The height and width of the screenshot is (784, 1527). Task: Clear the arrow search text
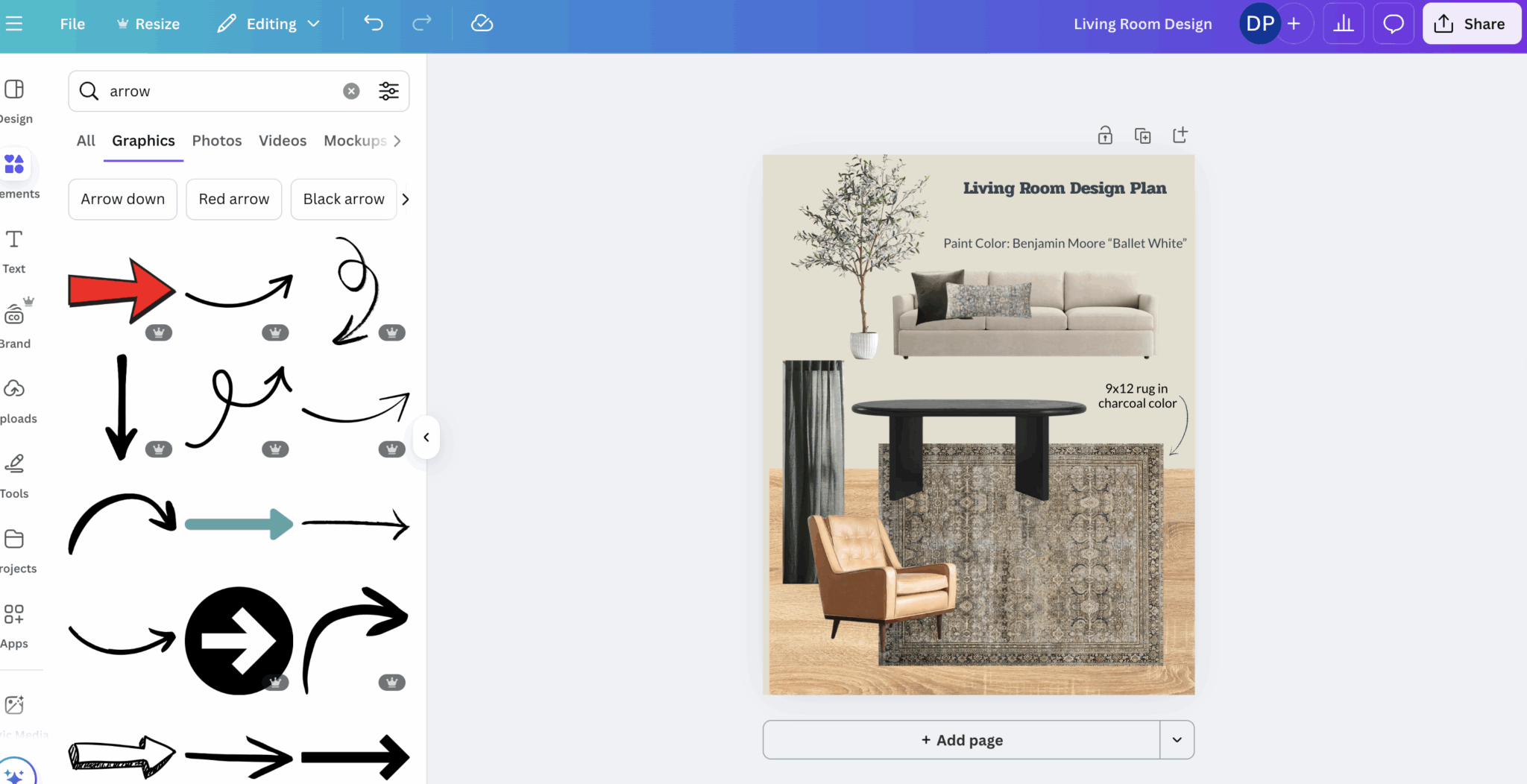351,91
